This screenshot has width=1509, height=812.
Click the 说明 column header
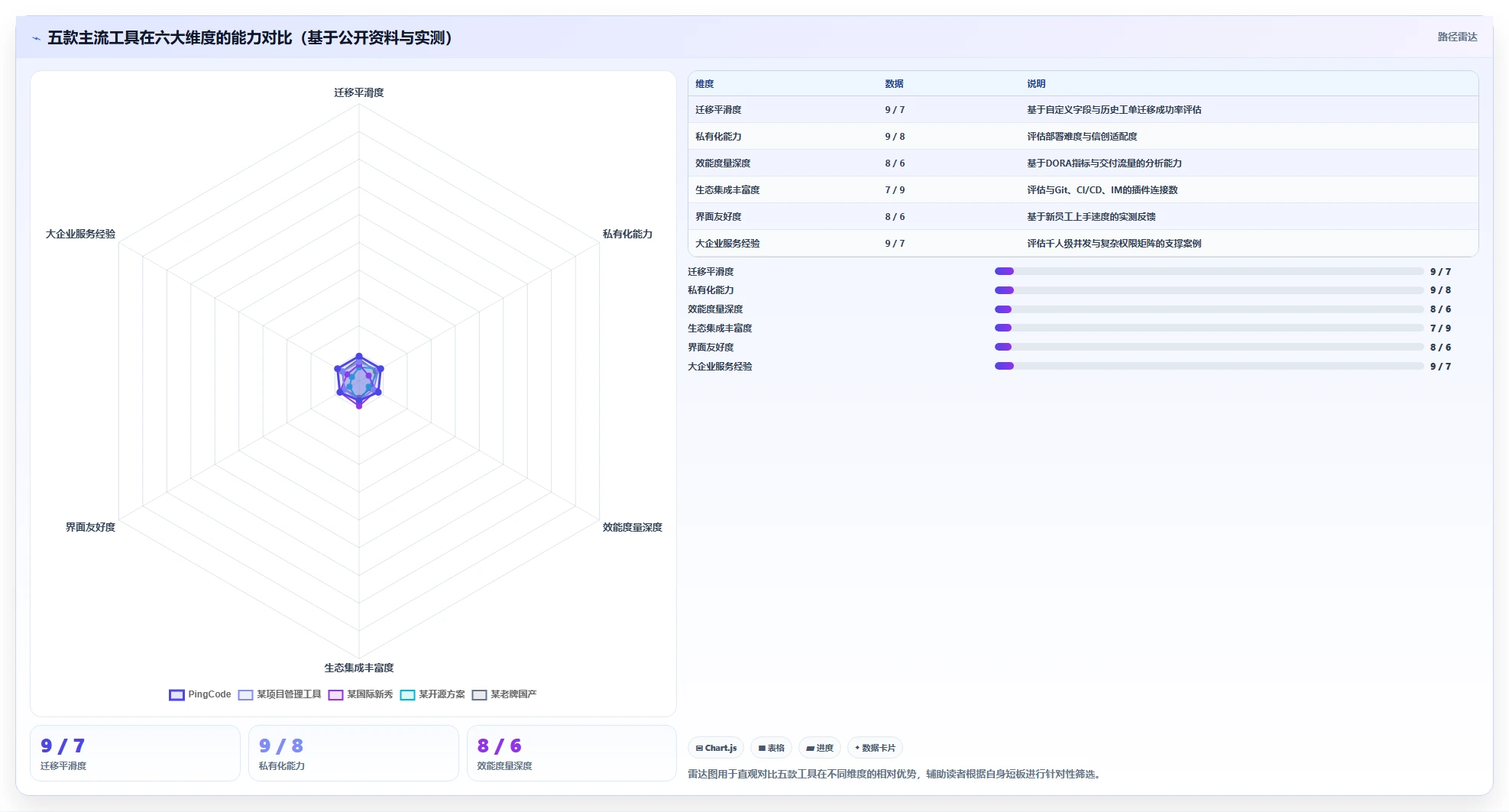(x=1036, y=84)
